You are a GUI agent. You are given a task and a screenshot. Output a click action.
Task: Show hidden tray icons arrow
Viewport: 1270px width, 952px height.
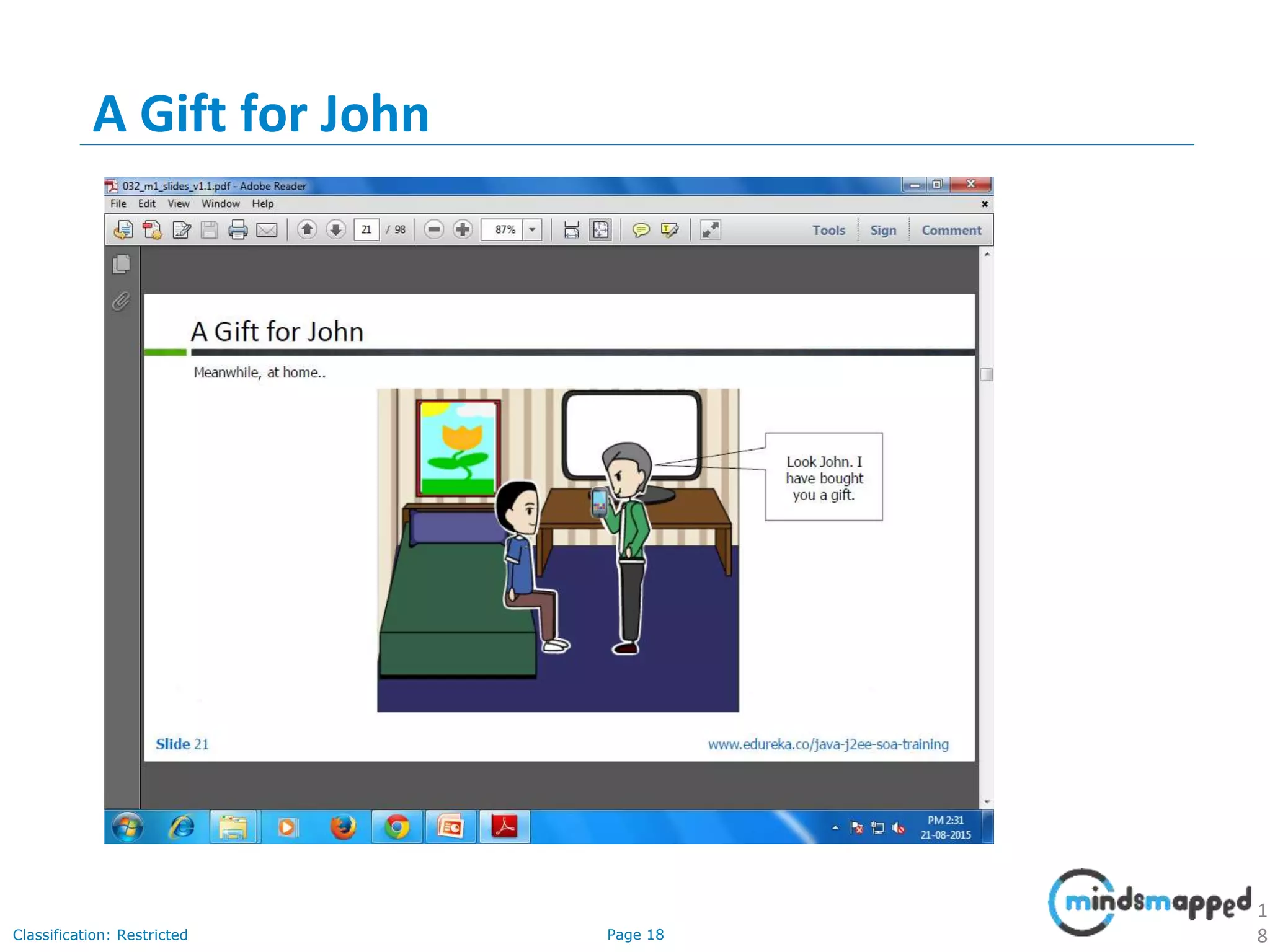point(835,827)
